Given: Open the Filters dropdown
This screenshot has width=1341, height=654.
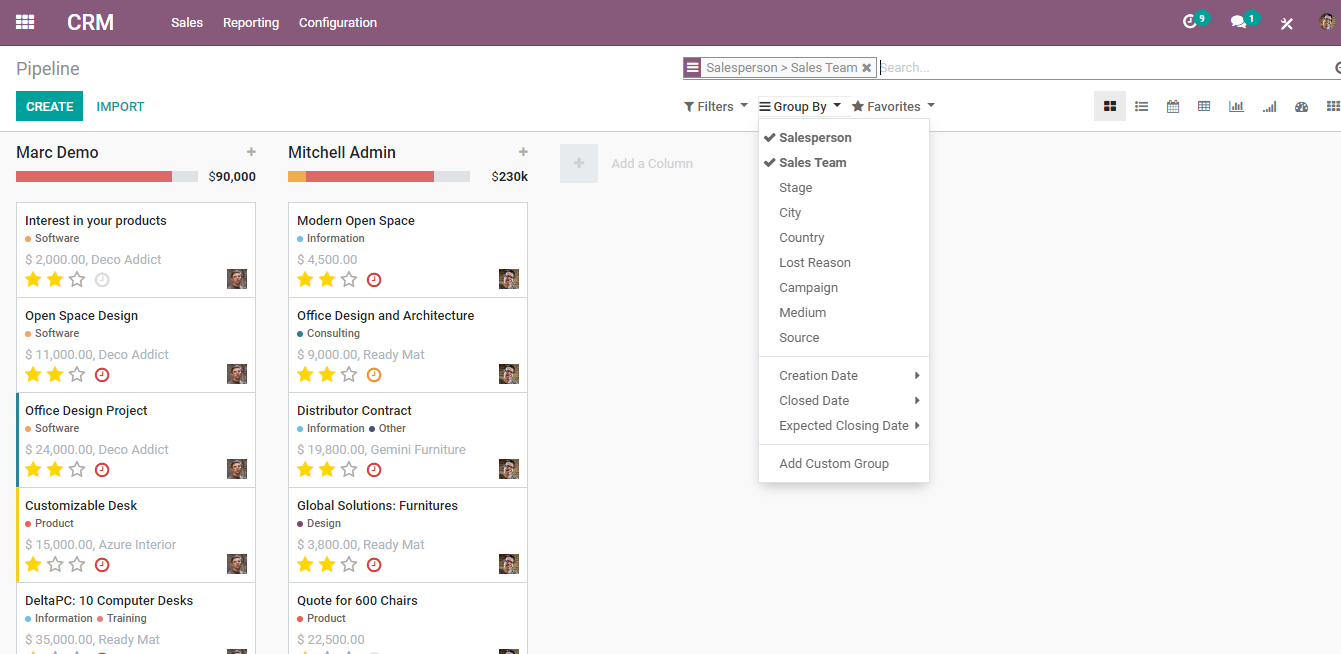Looking at the screenshot, I should coord(716,106).
